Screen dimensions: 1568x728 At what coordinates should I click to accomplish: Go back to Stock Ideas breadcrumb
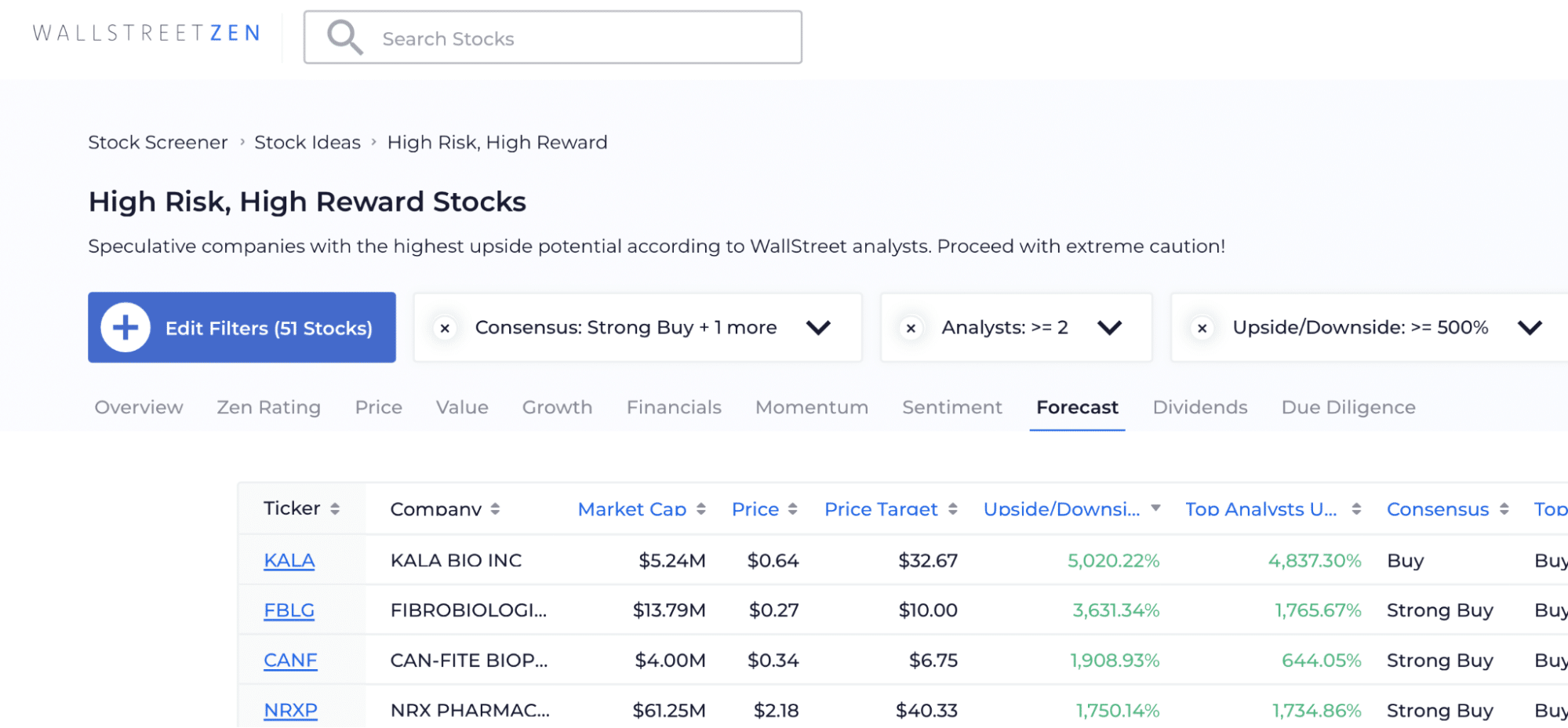click(x=307, y=142)
